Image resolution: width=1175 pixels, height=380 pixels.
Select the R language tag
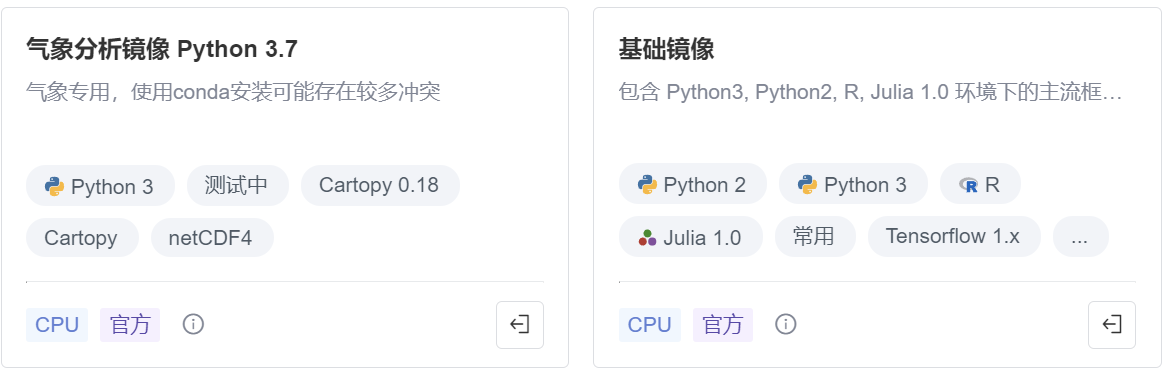[x=980, y=184]
